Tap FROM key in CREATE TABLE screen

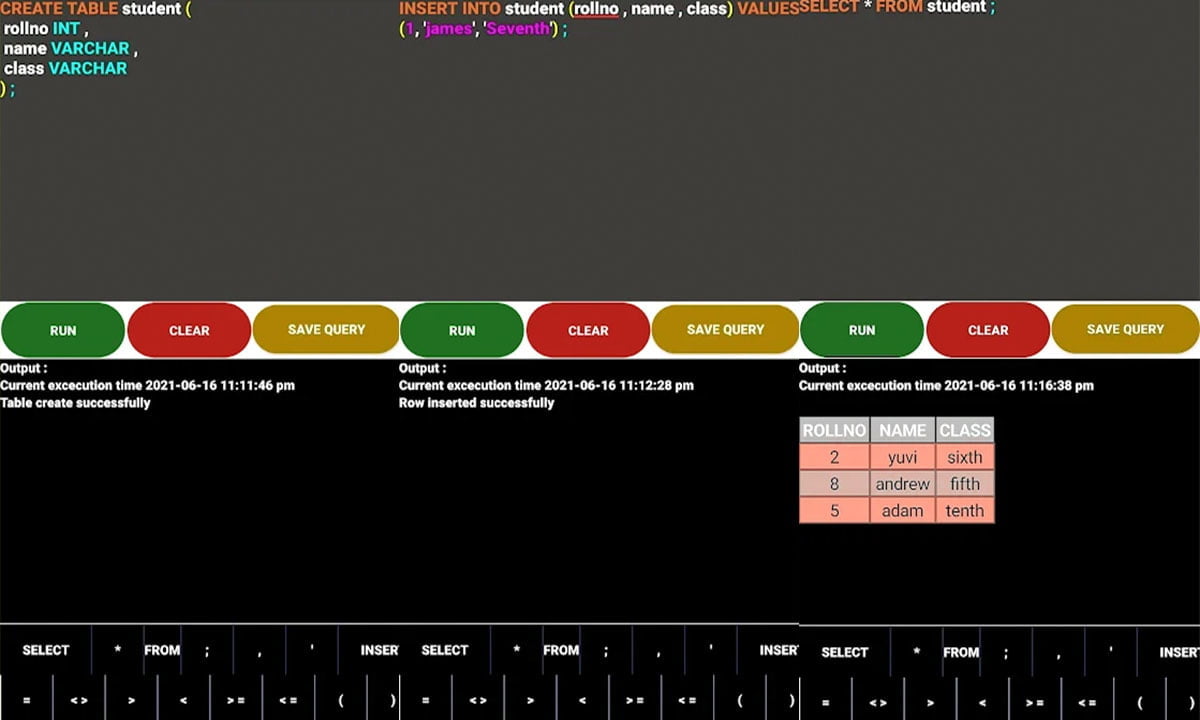(162, 650)
